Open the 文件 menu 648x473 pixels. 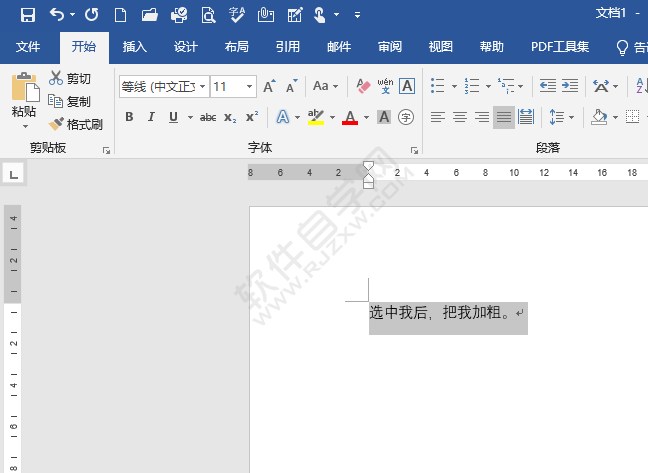[x=28, y=47]
